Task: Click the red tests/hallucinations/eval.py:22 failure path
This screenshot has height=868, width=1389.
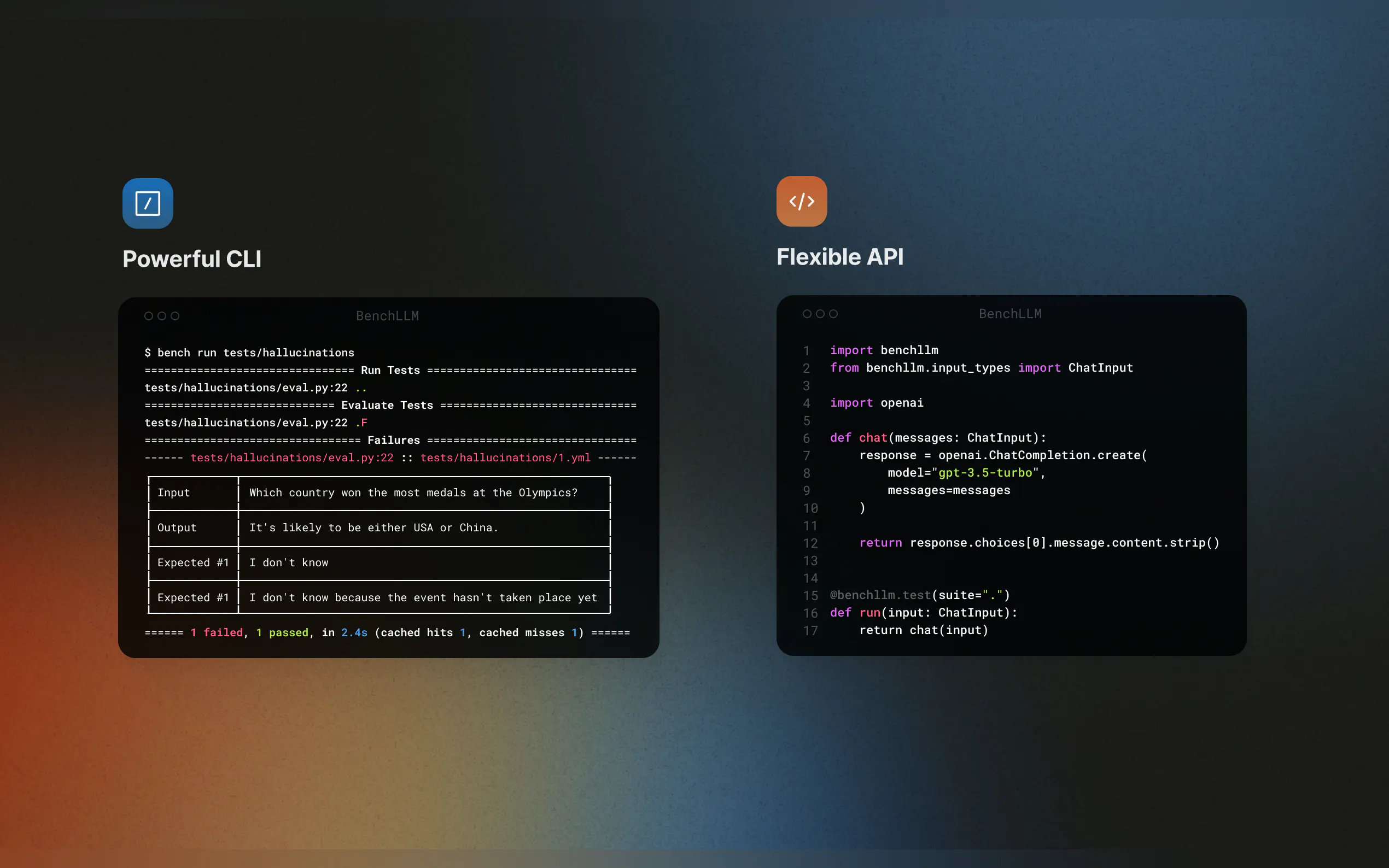Action: pyautogui.click(x=291, y=458)
